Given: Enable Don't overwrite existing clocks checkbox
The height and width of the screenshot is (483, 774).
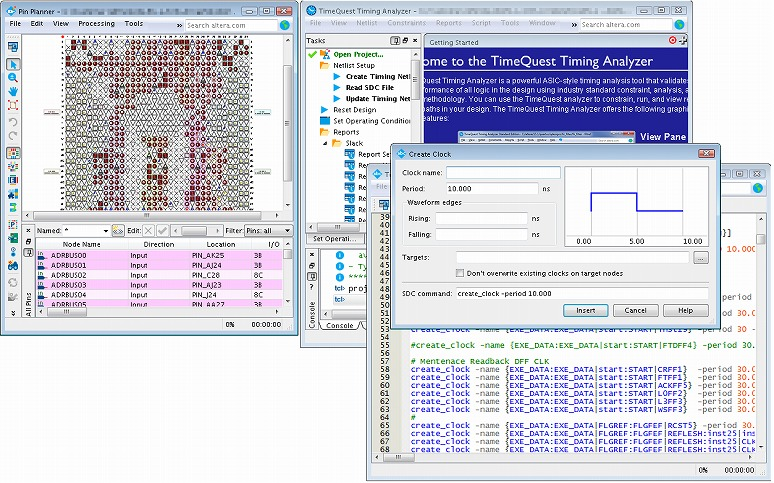Looking at the screenshot, I should click(x=460, y=273).
